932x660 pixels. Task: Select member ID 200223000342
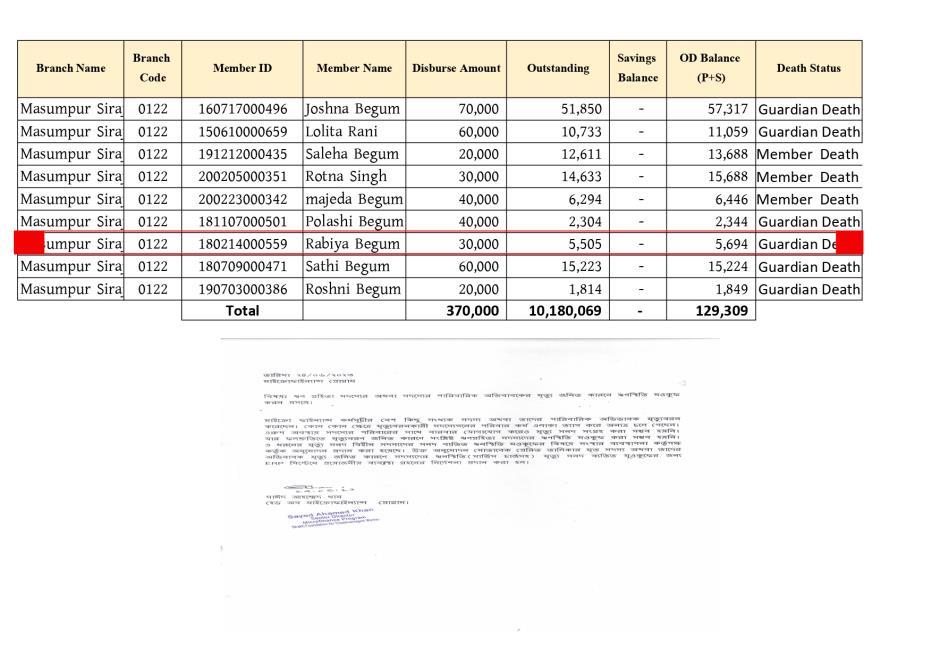(x=243, y=199)
